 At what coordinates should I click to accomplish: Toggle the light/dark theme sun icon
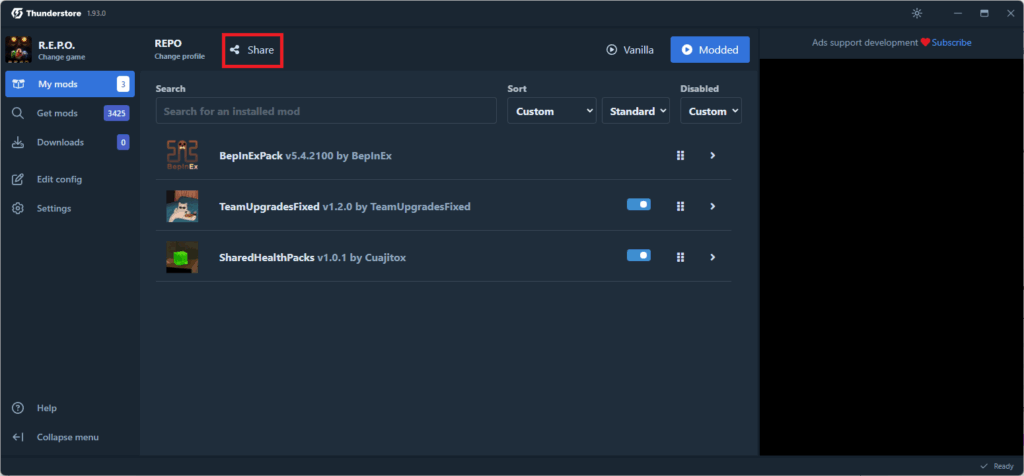tap(917, 13)
